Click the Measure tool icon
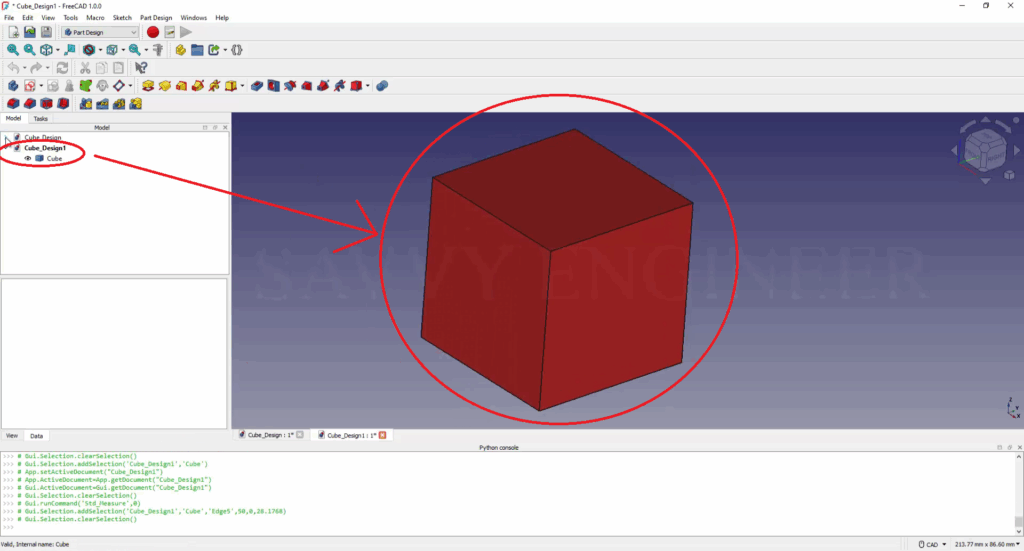1024x551 pixels. click(158, 49)
